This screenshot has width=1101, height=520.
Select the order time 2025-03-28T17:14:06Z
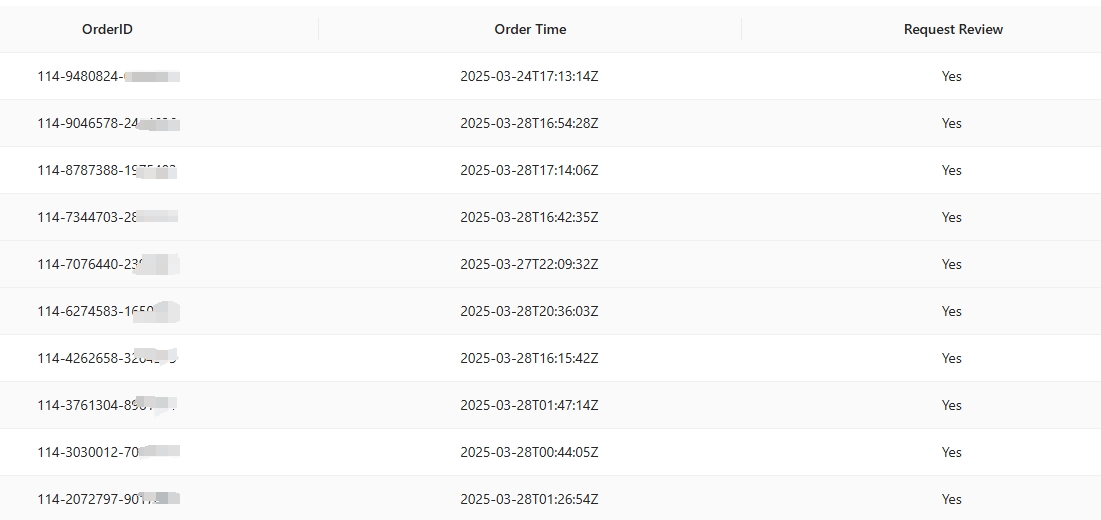[529, 171]
